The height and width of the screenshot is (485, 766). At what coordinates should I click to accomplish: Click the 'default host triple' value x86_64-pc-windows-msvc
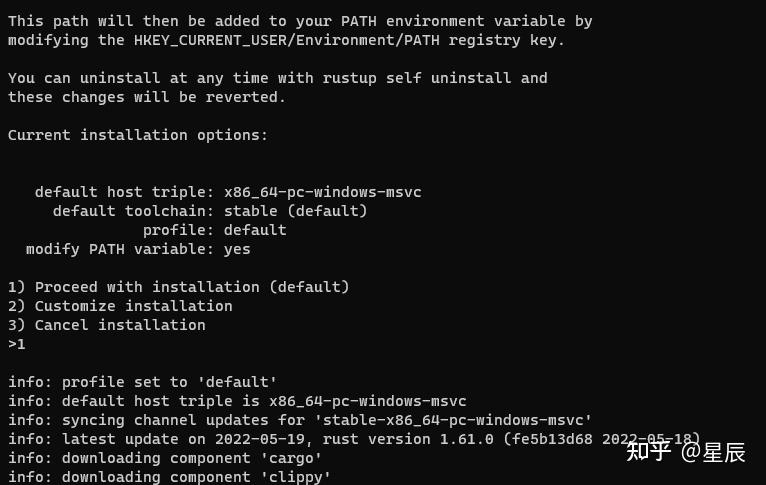[x=322, y=192]
